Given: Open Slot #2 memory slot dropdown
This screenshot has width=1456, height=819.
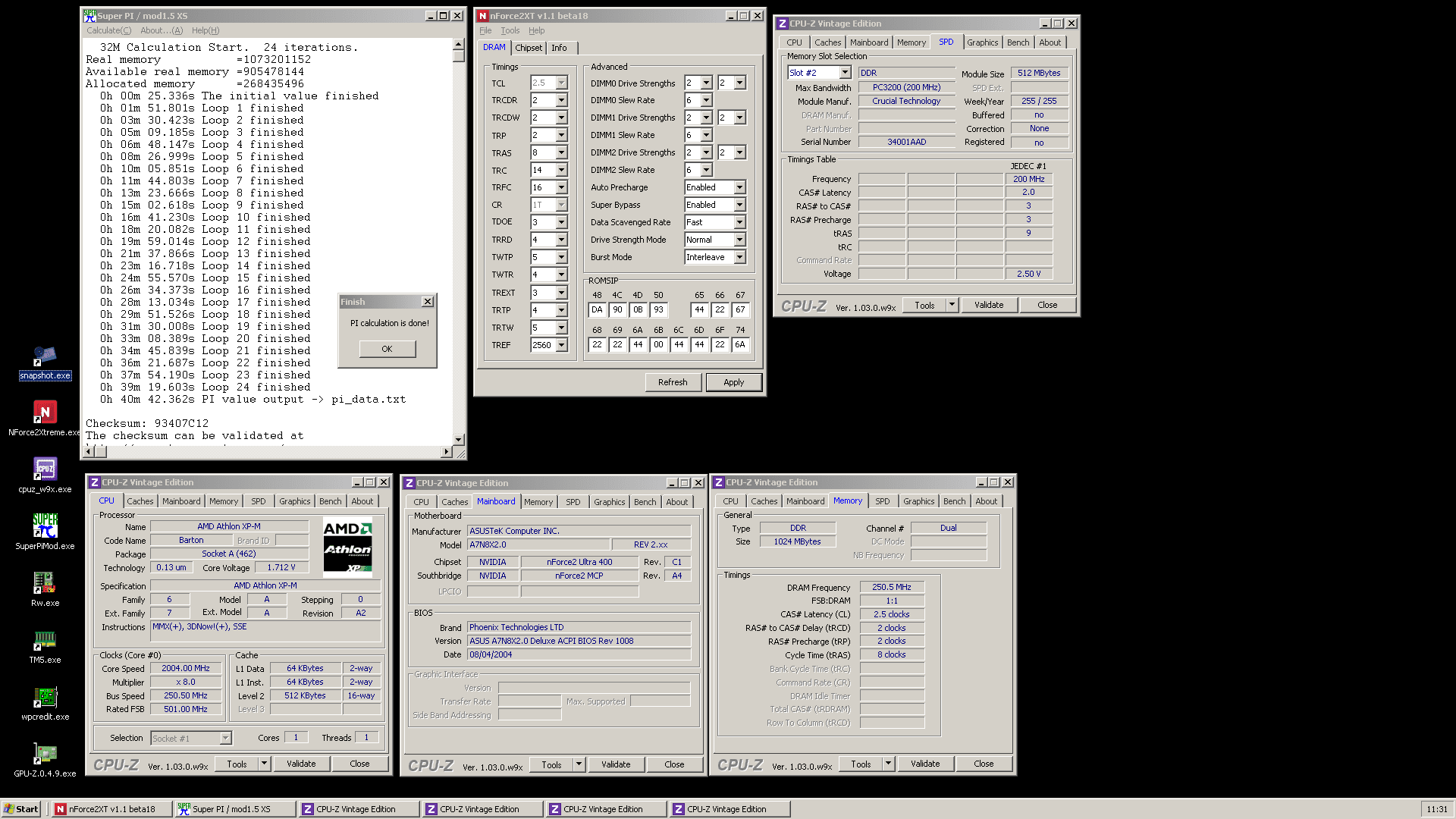Looking at the screenshot, I should pyautogui.click(x=846, y=73).
